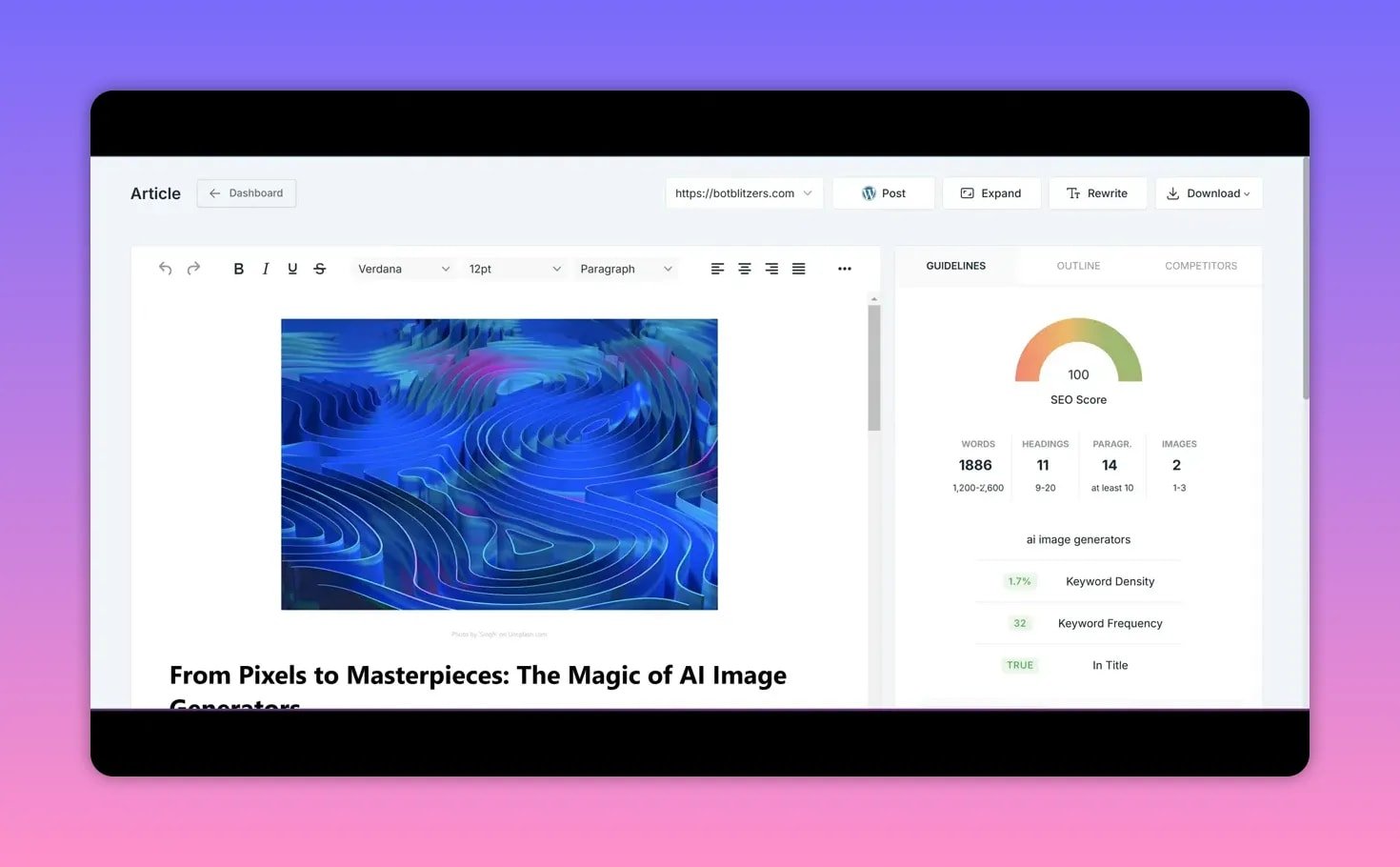Toggle italic formatting

[266, 269]
